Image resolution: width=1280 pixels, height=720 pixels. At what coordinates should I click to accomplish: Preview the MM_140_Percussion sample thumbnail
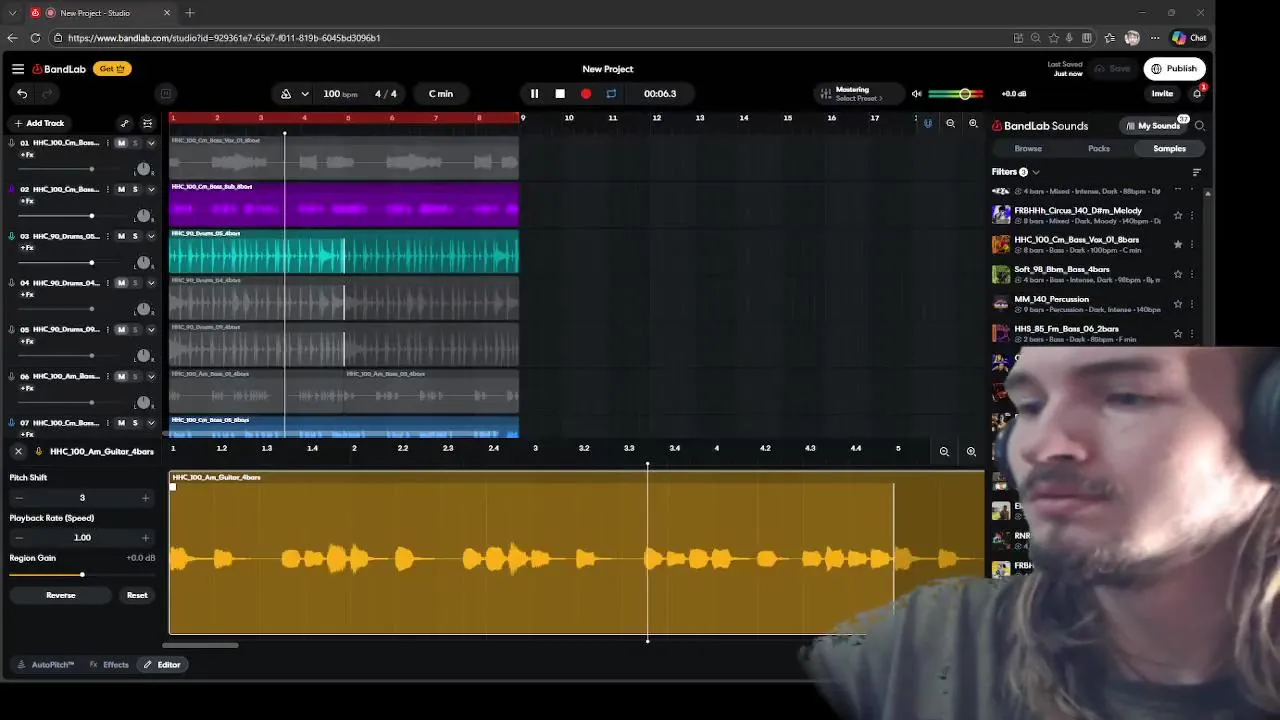pyautogui.click(x=1001, y=303)
